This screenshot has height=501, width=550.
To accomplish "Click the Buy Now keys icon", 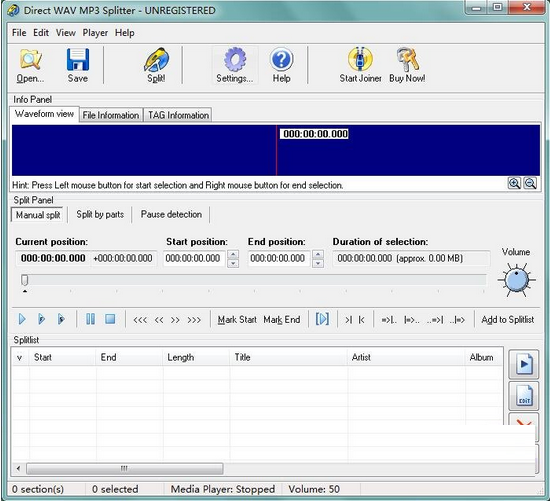I will pyautogui.click(x=407, y=66).
